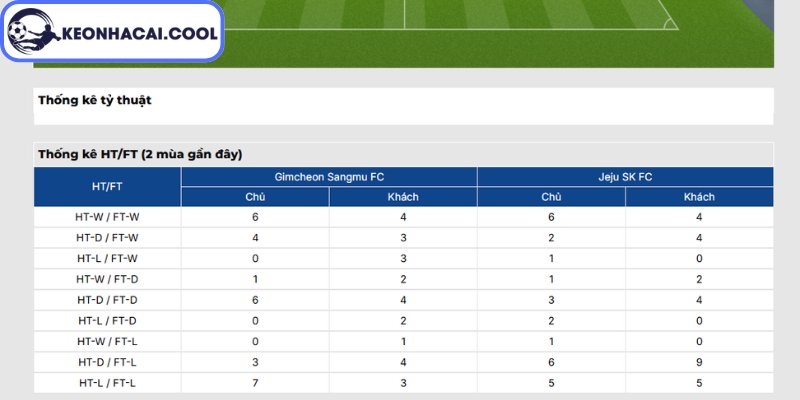Image resolution: width=800 pixels, height=400 pixels.
Task: Click the HT-D / FT-D row label
Action: [107, 300]
